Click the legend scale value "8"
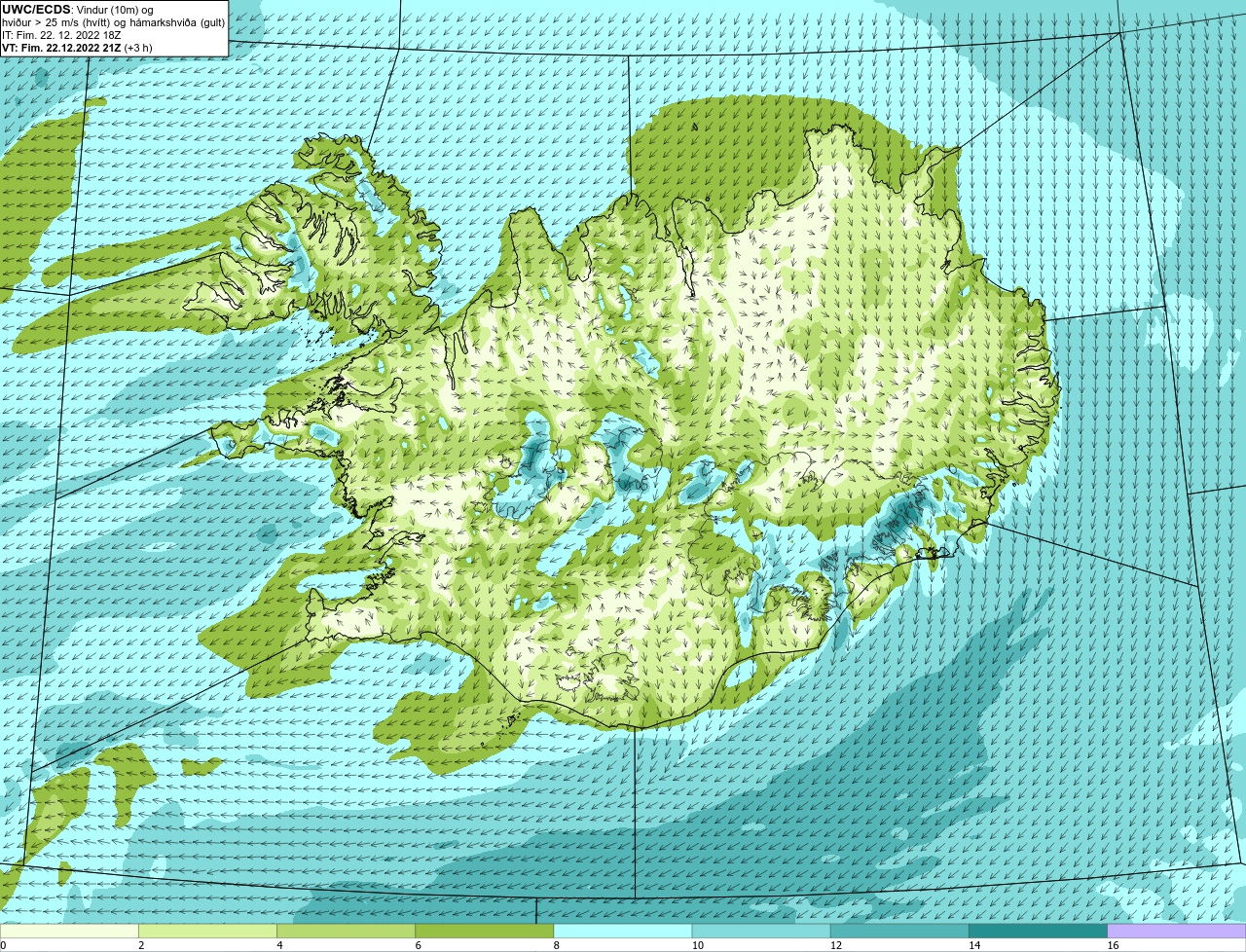This screenshot has height=952, width=1246. click(557, 945)
